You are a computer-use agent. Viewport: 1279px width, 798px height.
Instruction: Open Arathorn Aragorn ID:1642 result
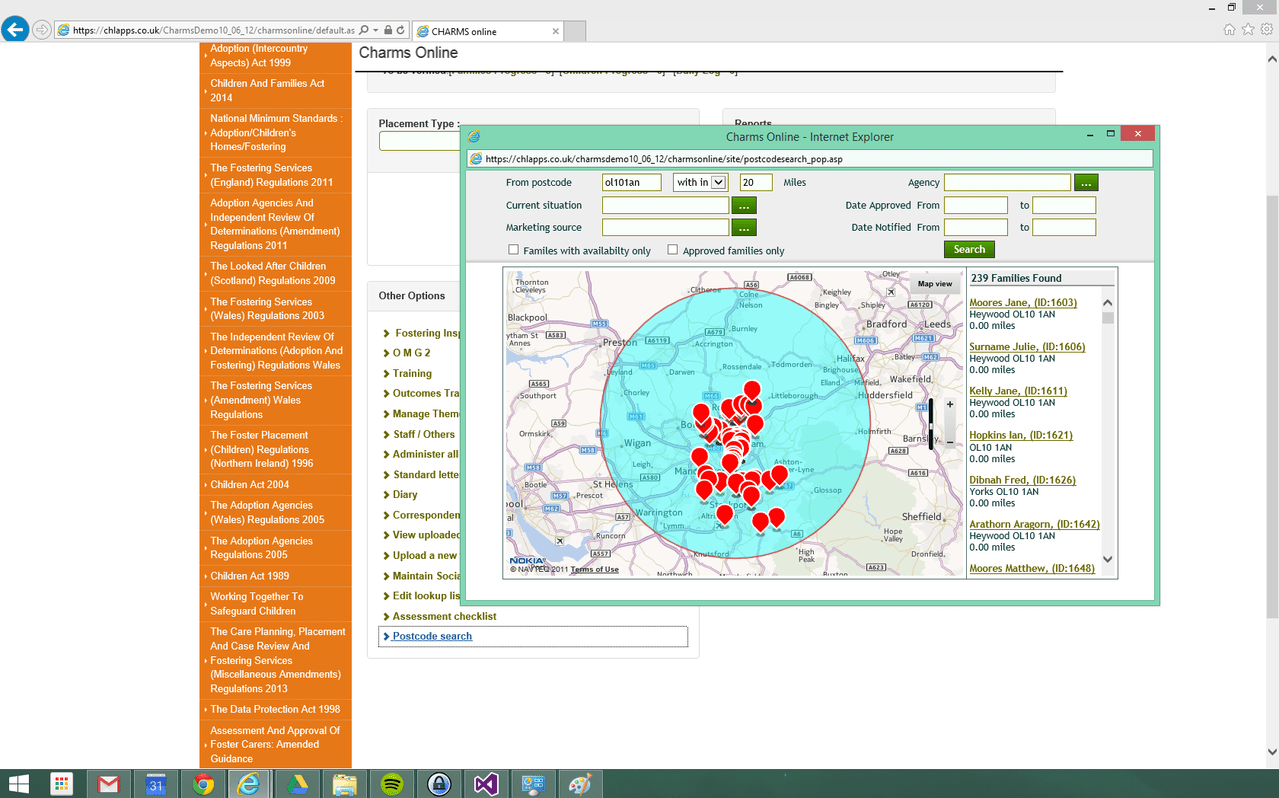[x=1034, y=524]
